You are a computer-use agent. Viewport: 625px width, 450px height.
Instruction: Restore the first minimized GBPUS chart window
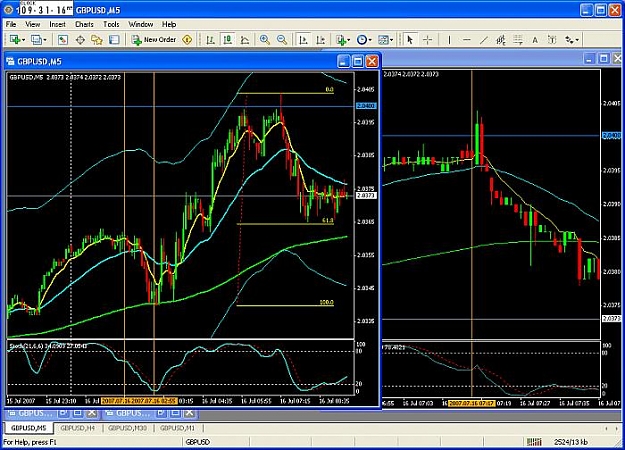(63, 413)
